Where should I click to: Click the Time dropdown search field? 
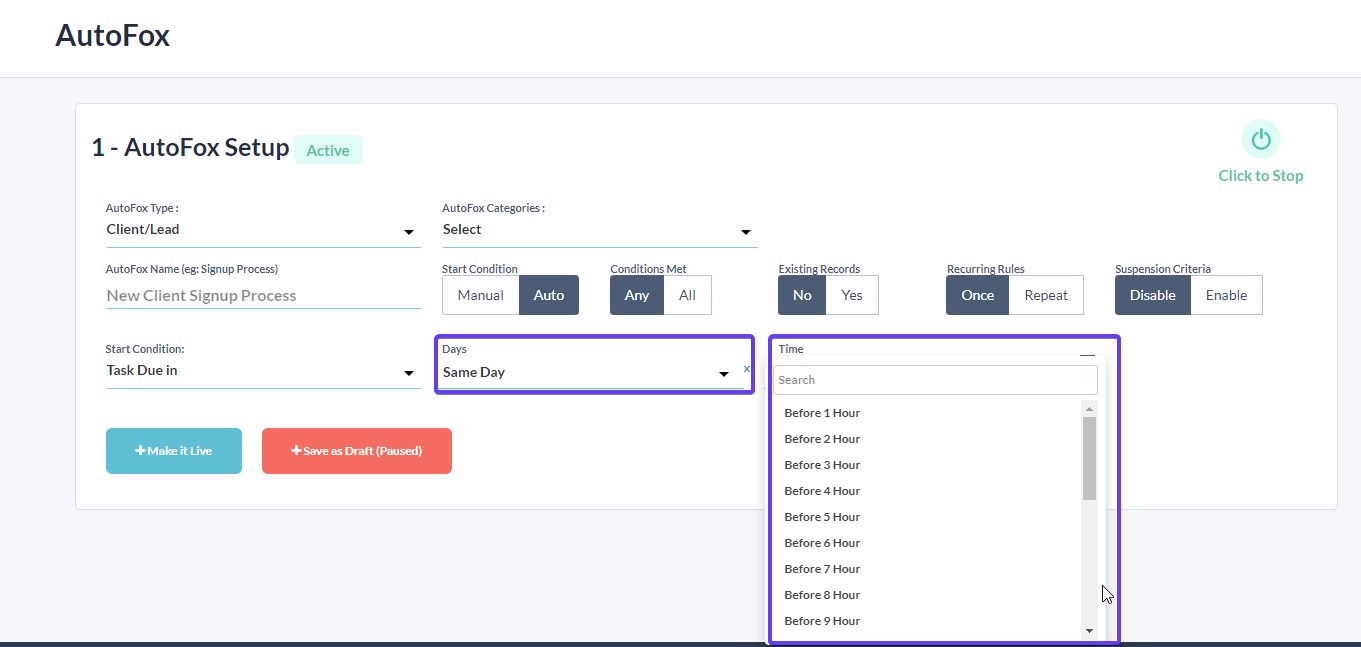pos(934,380)
